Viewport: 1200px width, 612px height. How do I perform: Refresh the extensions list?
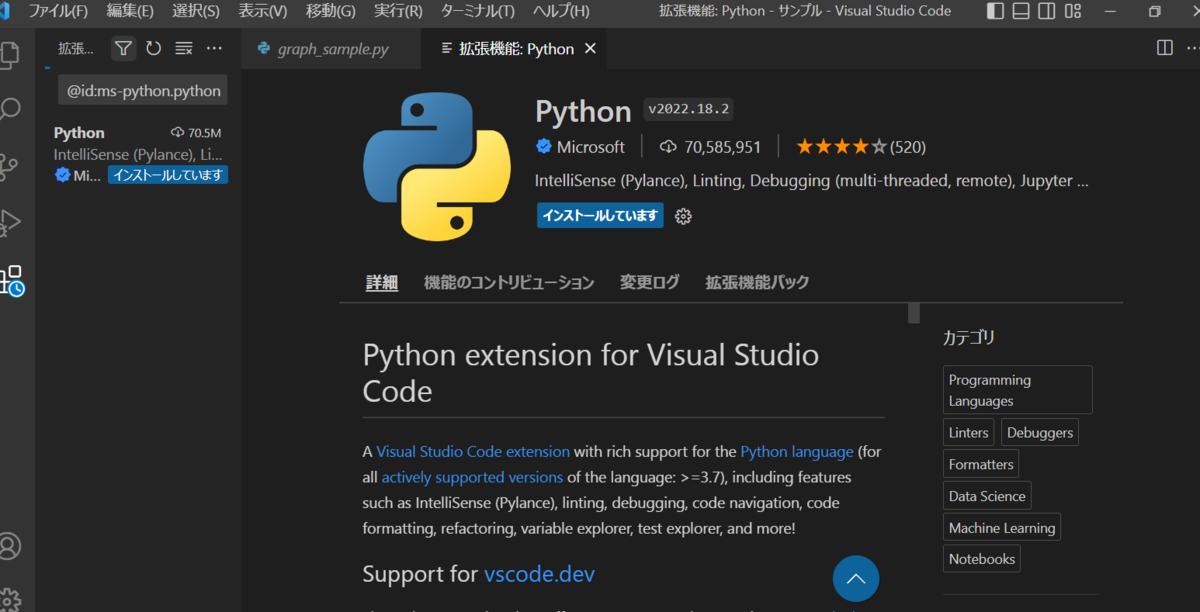click(153, 48)
